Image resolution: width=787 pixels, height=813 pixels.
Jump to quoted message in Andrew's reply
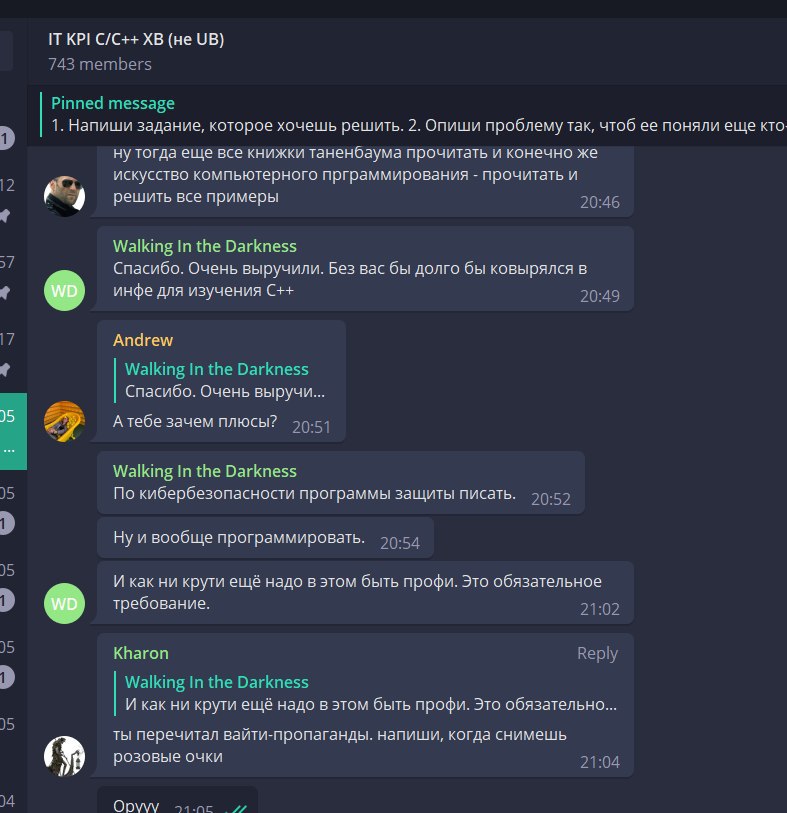coord(223,380)
